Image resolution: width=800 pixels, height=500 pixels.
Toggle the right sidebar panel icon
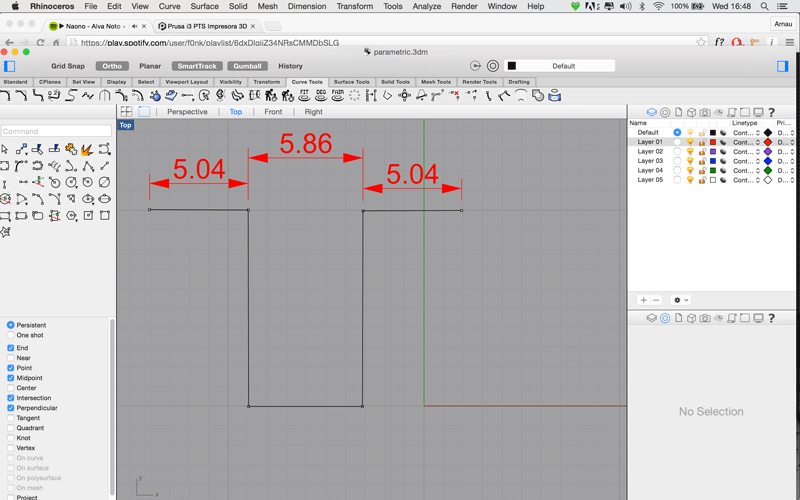point(783,66)
